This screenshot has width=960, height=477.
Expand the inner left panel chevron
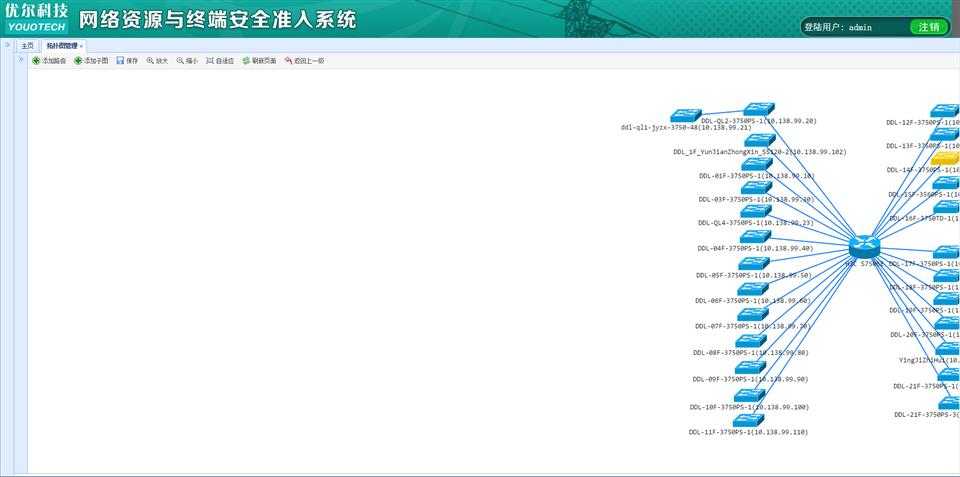pyautogui.click(x=21, y=60)
